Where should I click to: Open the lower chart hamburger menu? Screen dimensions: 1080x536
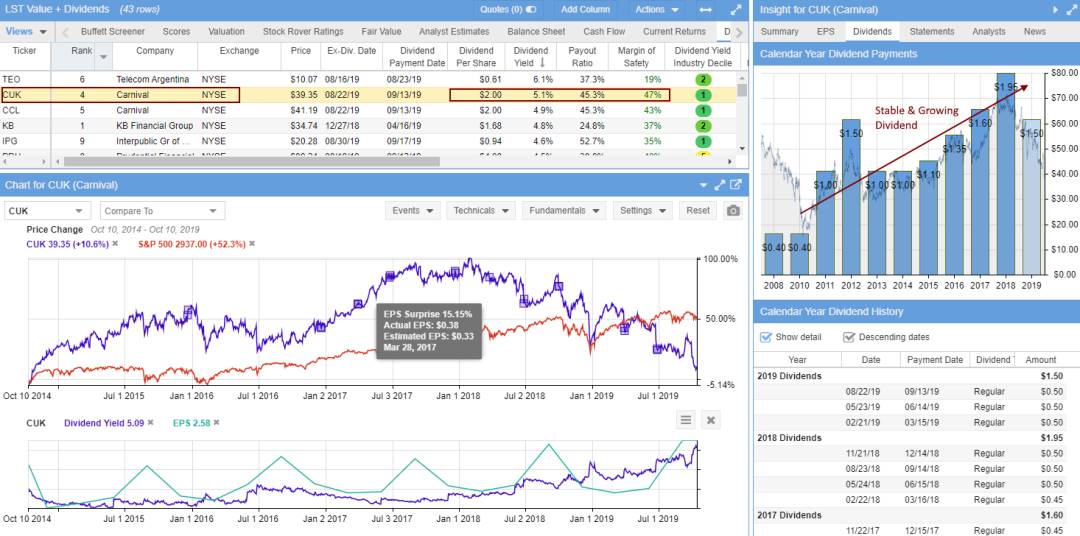686,420
